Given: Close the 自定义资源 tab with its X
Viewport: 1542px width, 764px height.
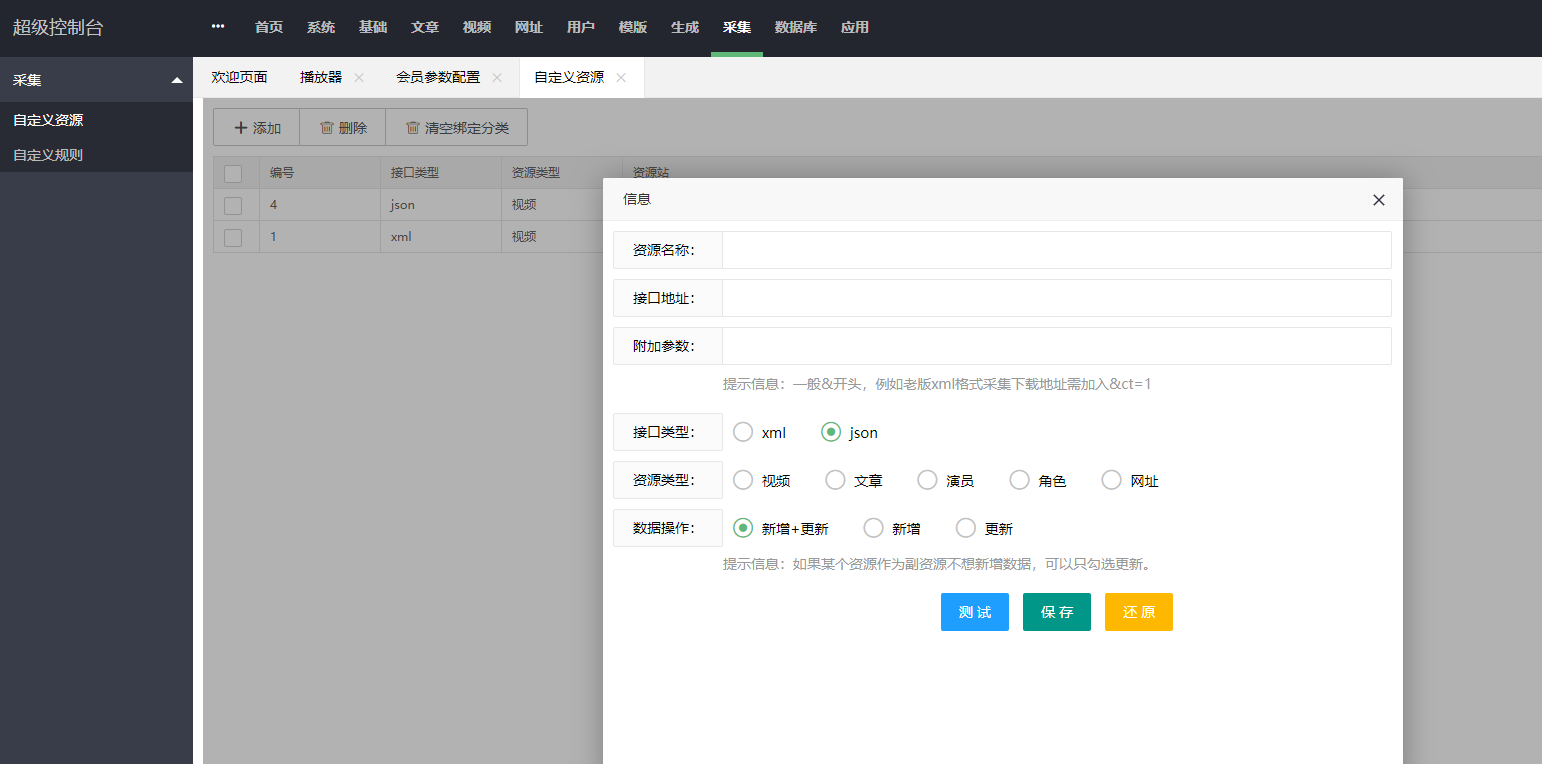Looking at the screenshot, I should coord(621,77).
